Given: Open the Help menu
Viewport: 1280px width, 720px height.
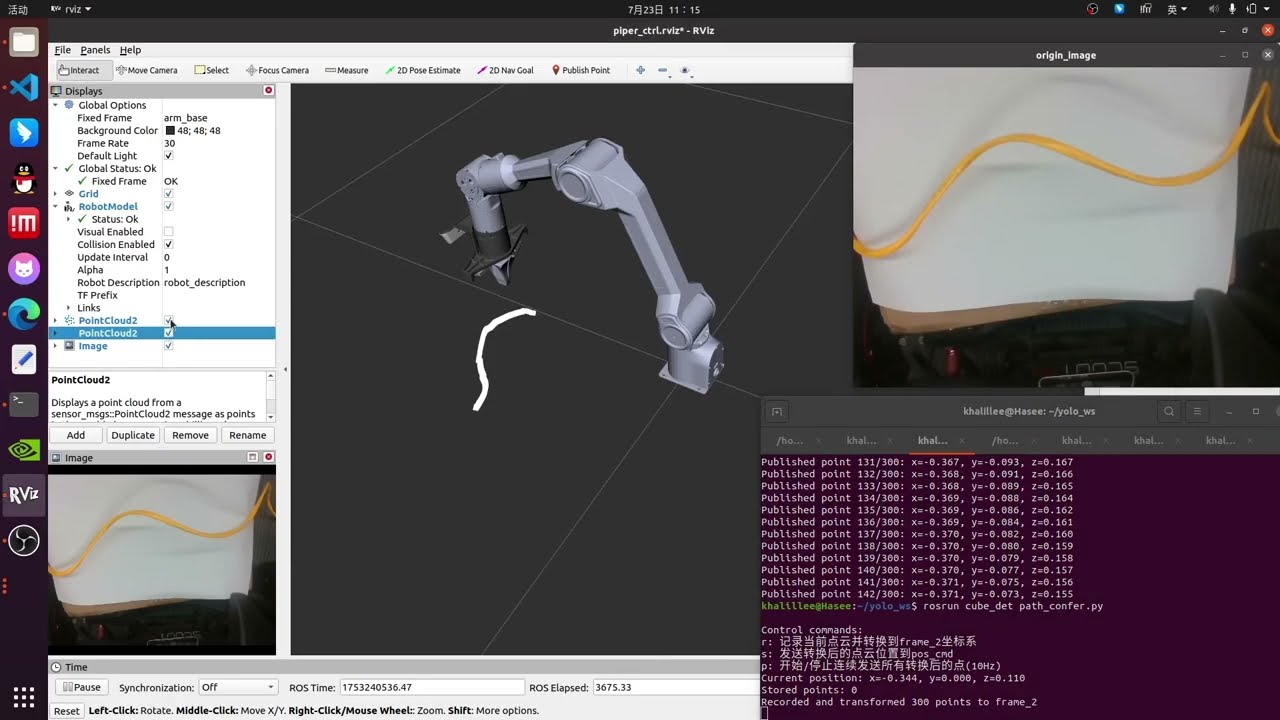Looking at the screenshot, I should tap(130, 50).
